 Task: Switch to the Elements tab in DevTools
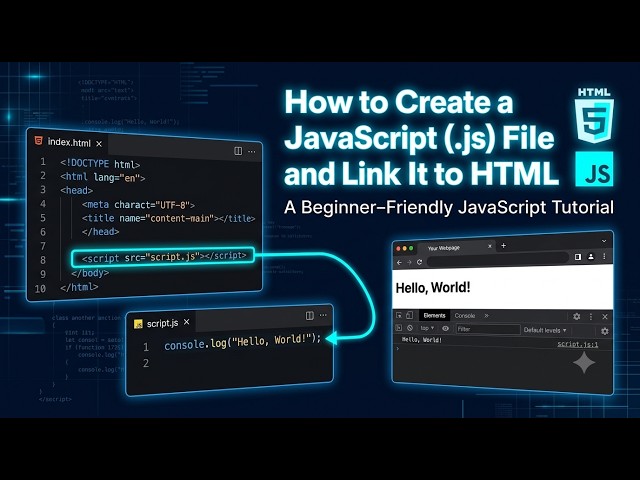[x=434, y=316]
